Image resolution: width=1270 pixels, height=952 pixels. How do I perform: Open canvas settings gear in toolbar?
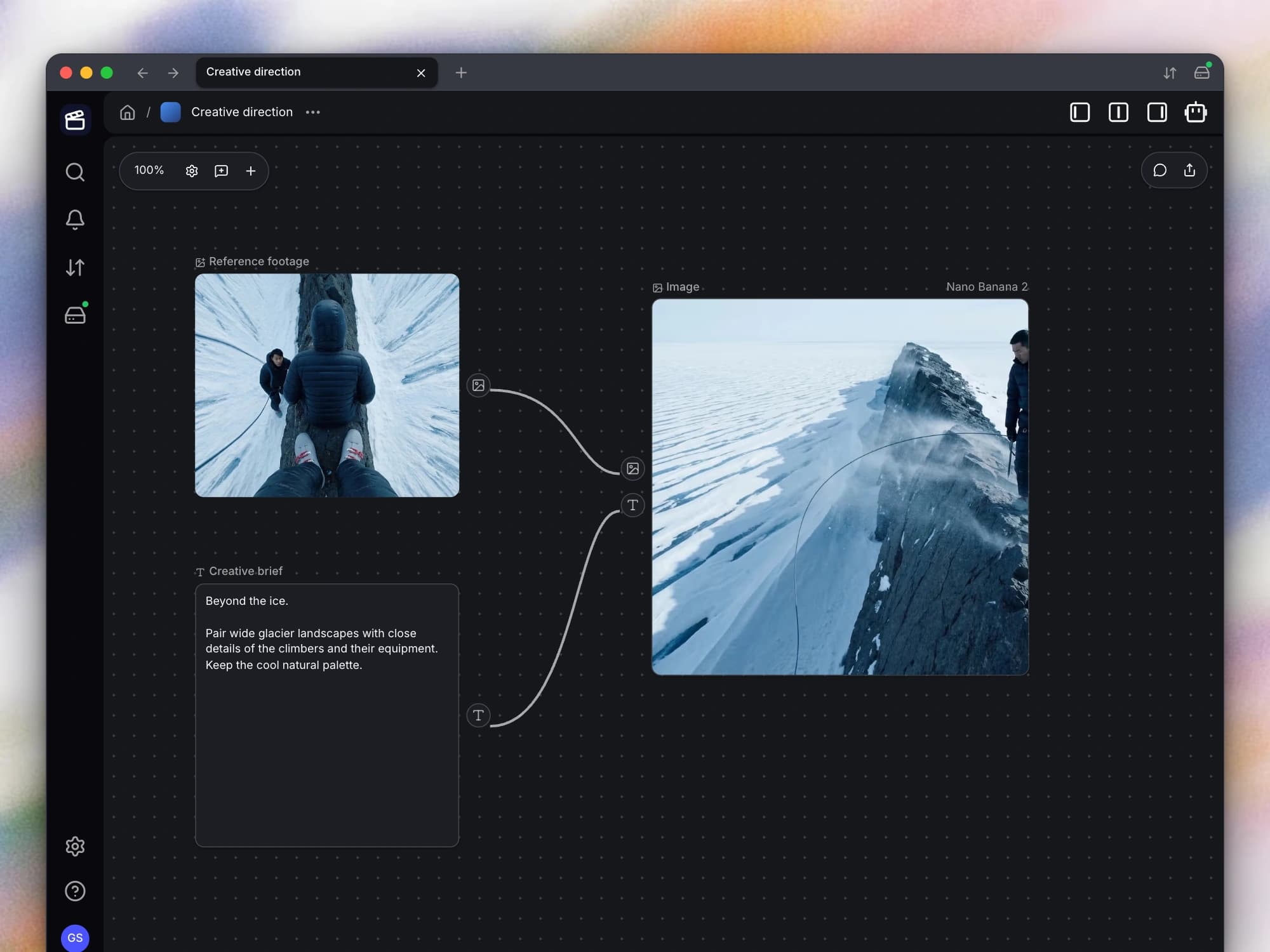coord(192,171)
